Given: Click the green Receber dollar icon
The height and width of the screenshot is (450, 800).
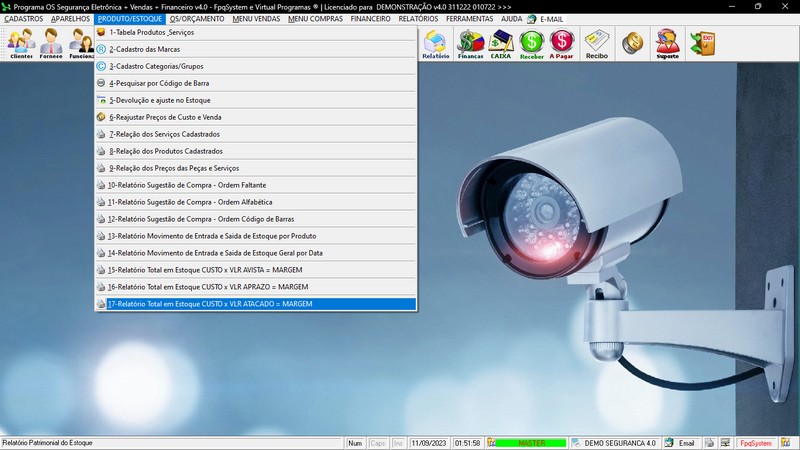Looking at the screenshot, I should [532, 44].
